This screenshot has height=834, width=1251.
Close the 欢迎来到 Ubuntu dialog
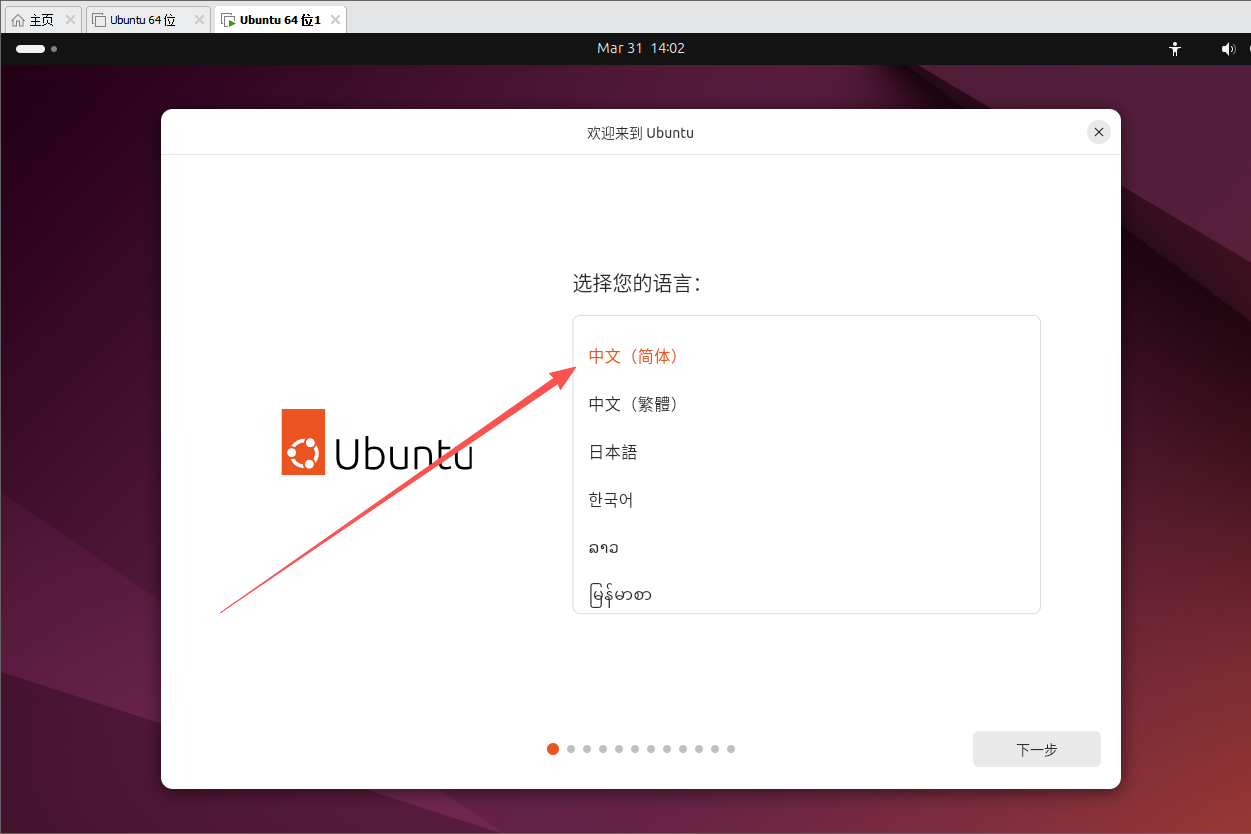(x=1099, y=132)
